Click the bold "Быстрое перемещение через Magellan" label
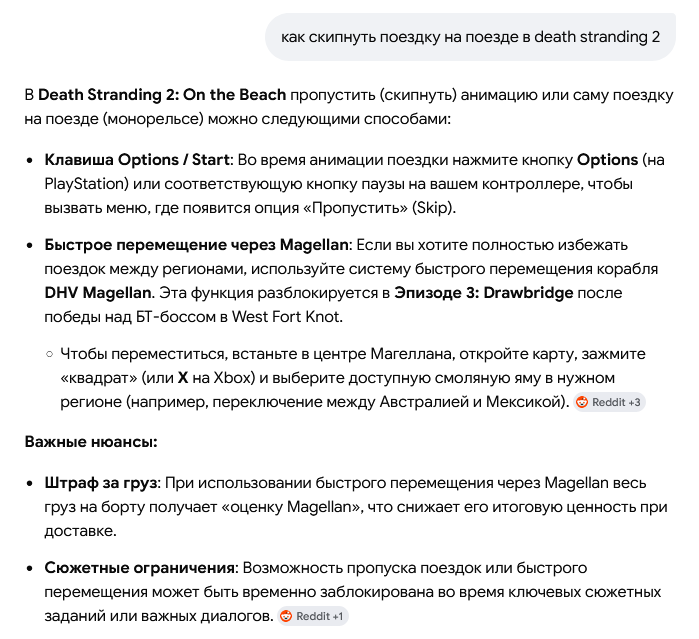The width and height of the screenshot is (699, 639). point(197,245)
